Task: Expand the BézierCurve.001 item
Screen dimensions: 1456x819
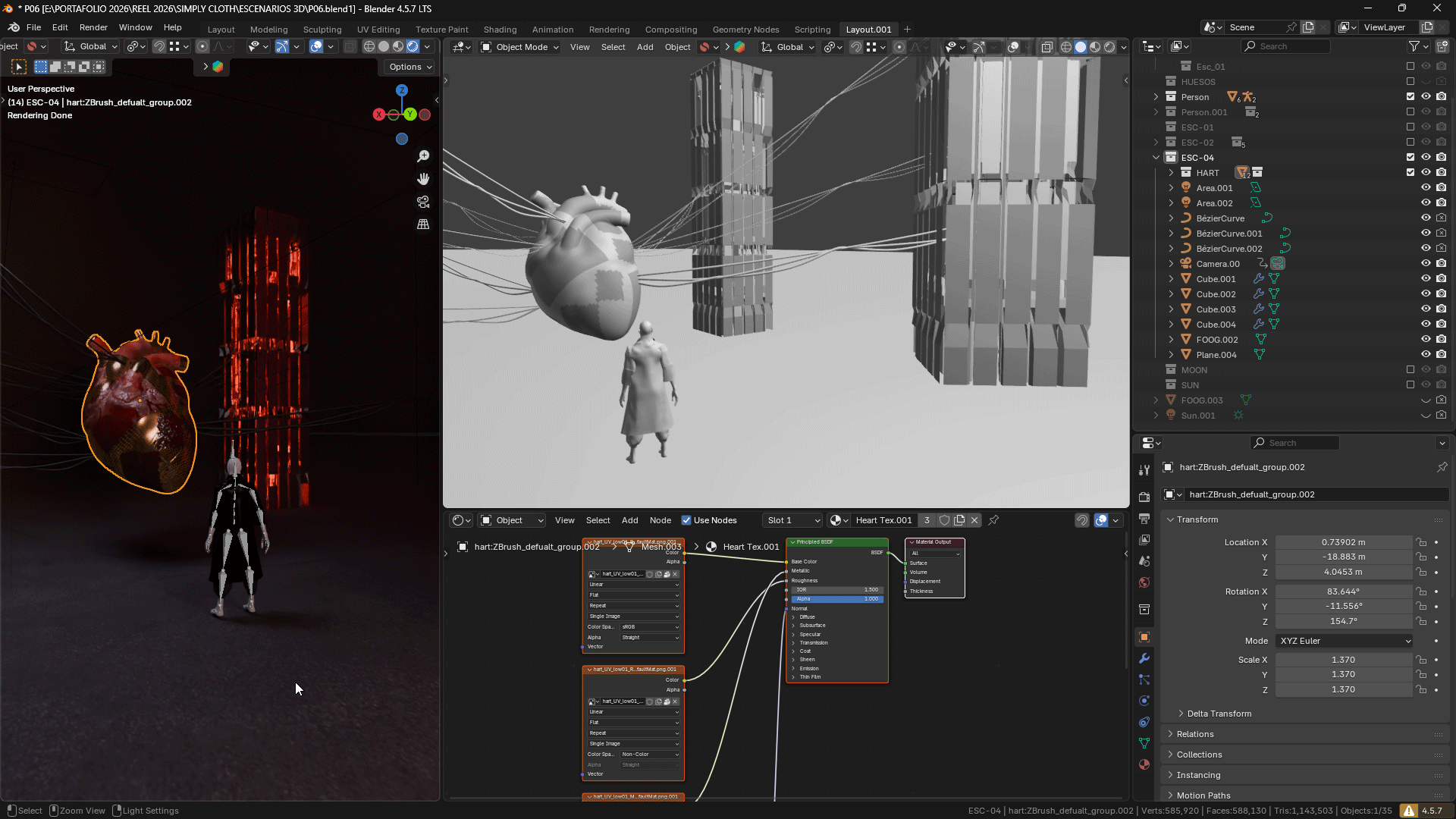Action: (1171, 234)
